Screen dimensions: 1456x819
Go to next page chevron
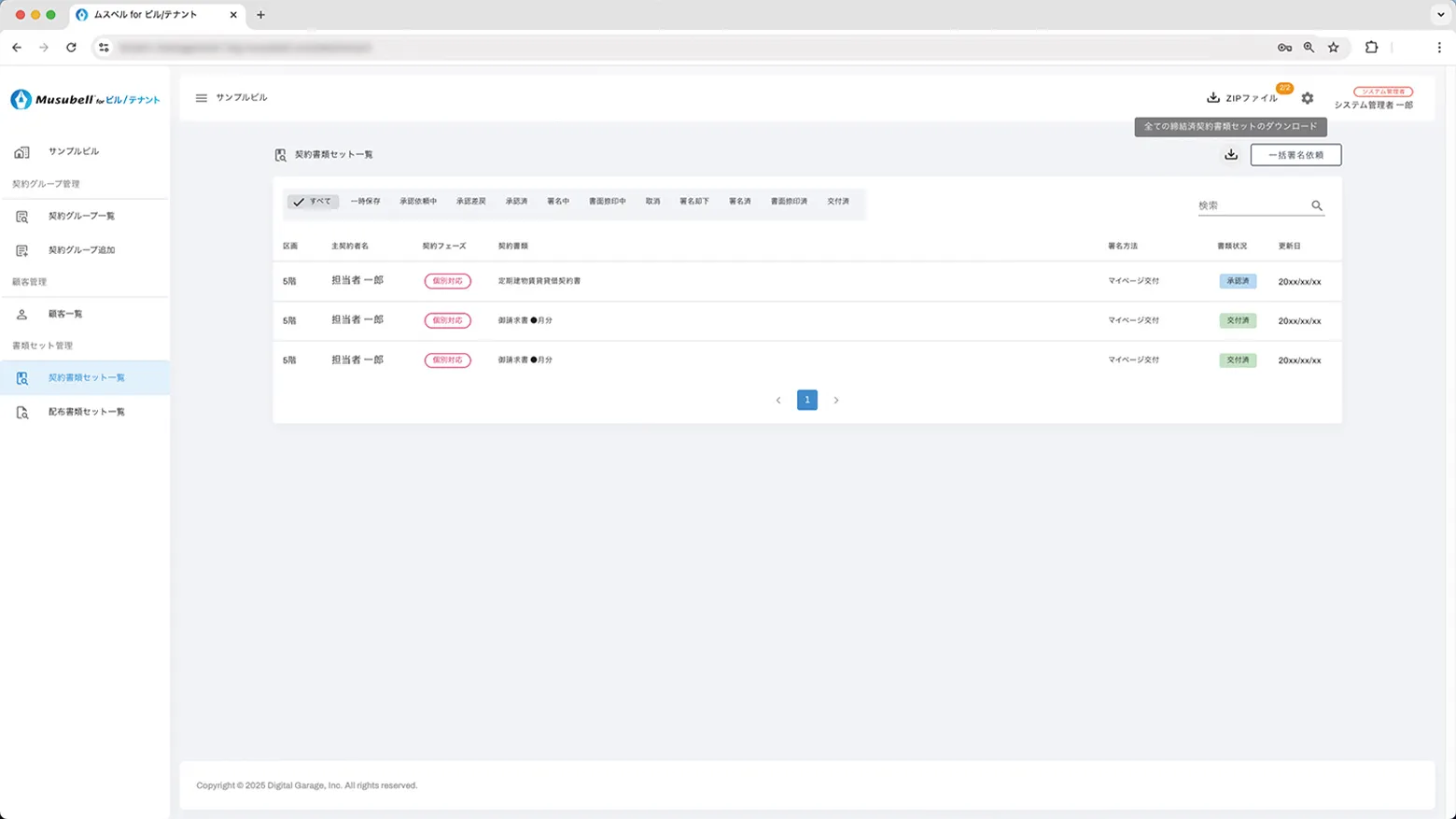(836, 401)
